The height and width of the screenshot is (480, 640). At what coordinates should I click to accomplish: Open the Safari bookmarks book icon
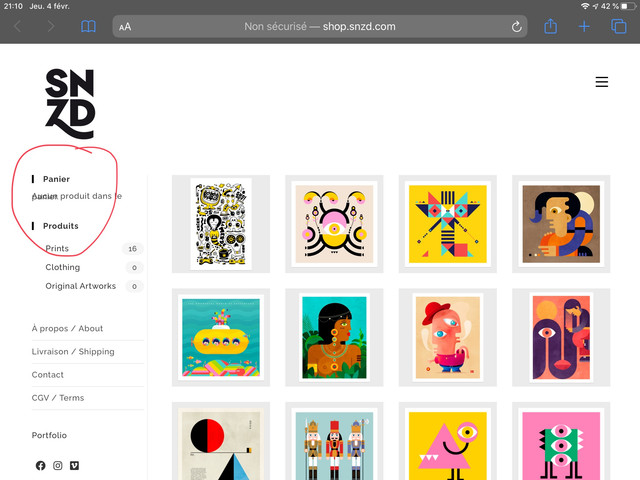click(x=88, y=27)
